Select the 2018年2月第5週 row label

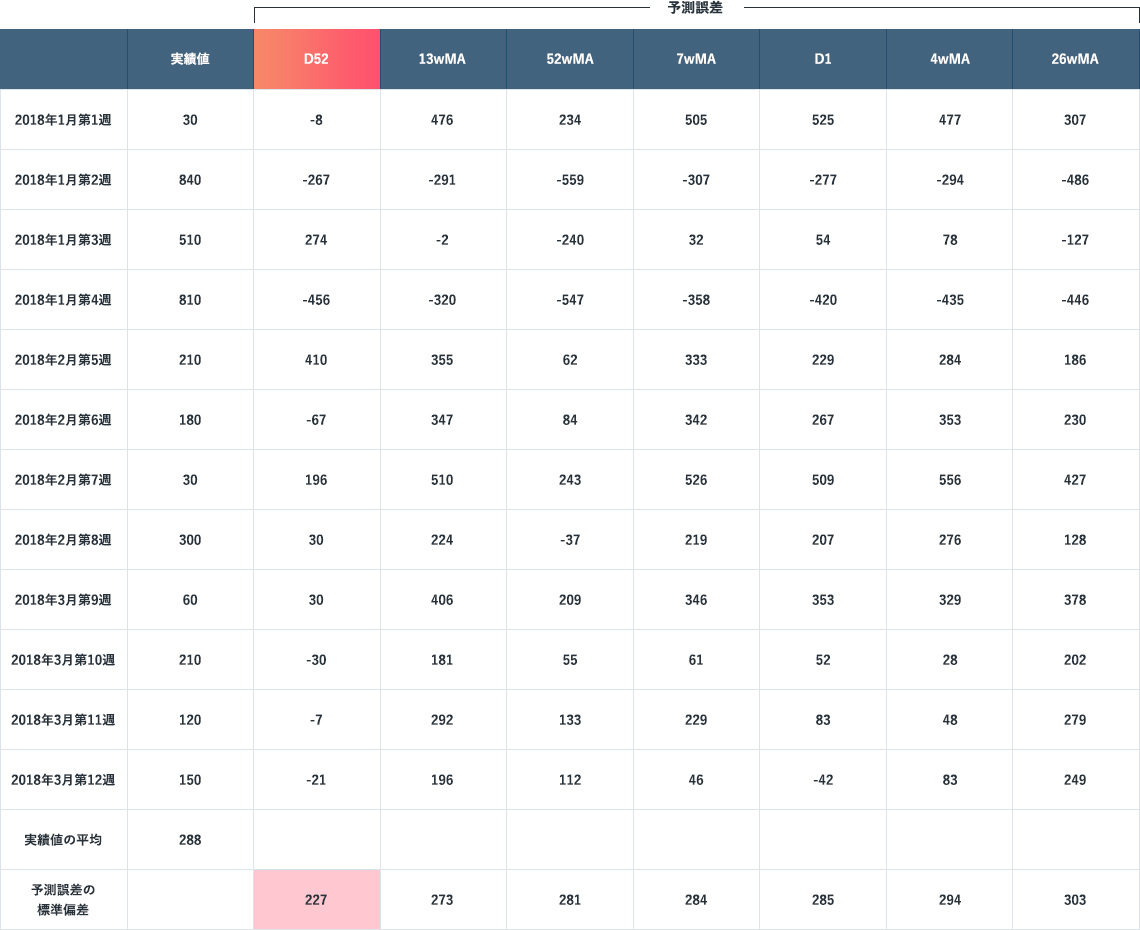(63, 360)
